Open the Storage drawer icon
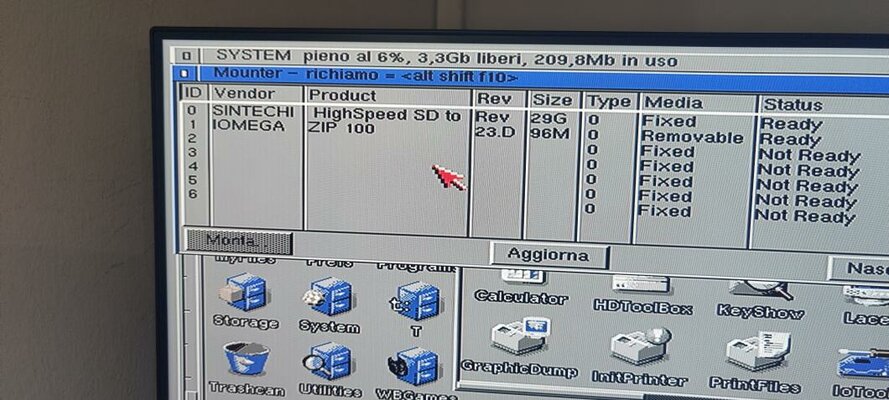 (243, 293)
